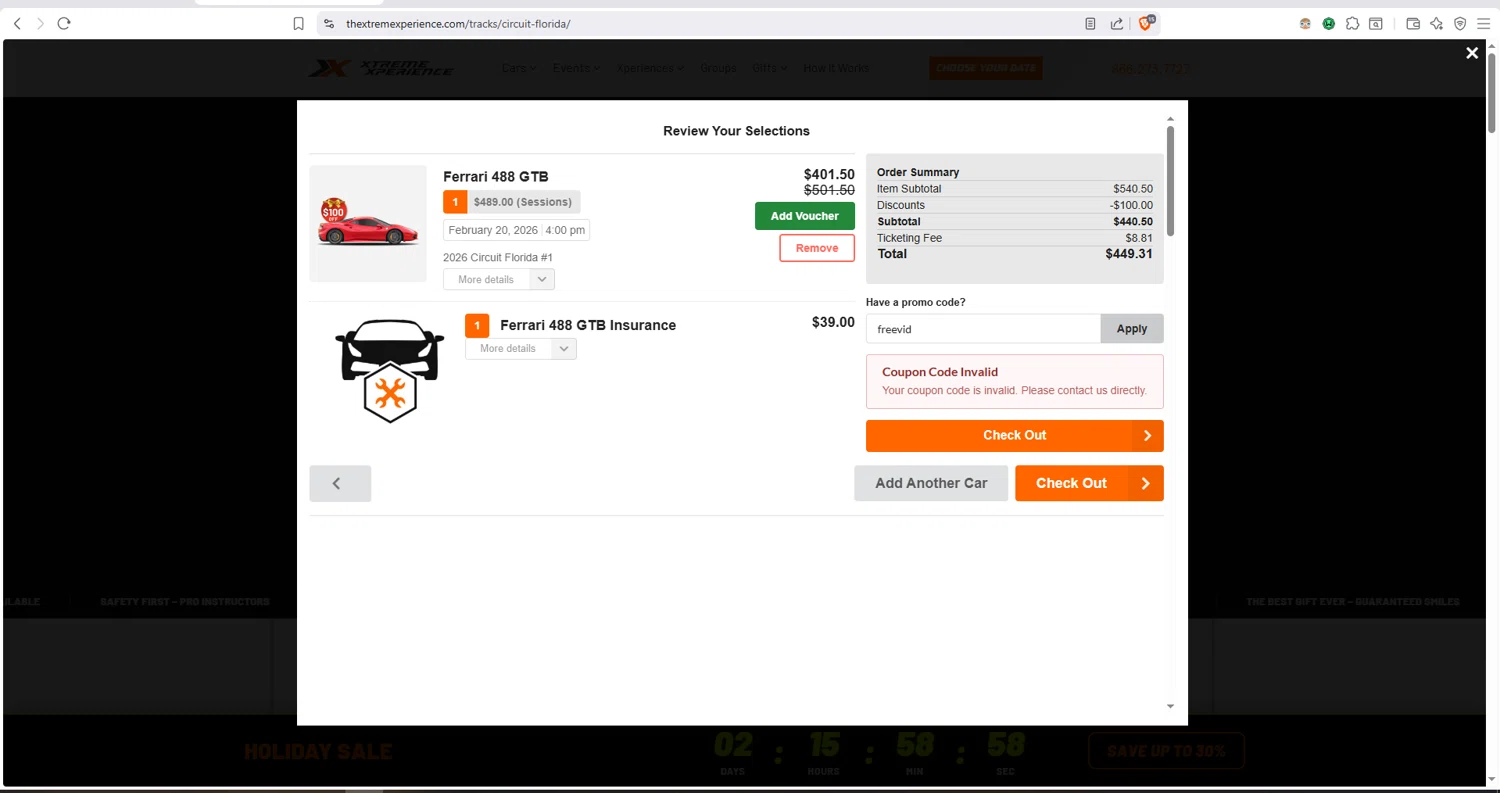This screenshot has height=793, width=1500.
Task: Click the Ferrari insurance wrench-car icon
Action: tap(389, 371)
